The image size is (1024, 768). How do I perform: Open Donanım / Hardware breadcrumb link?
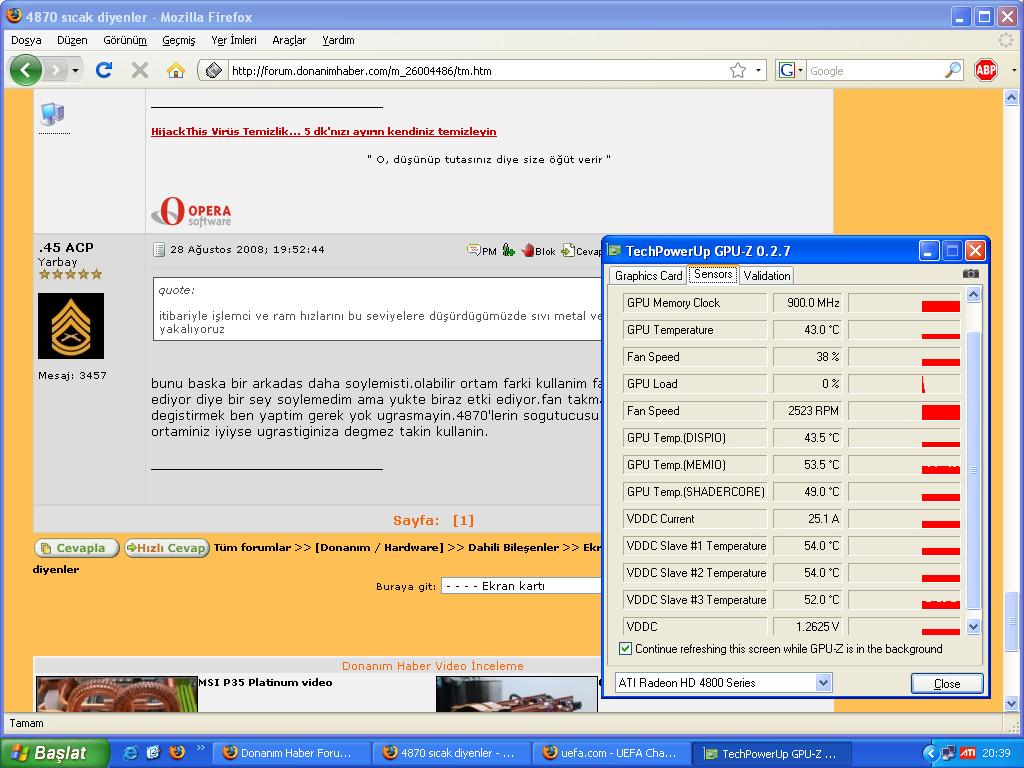379,547
